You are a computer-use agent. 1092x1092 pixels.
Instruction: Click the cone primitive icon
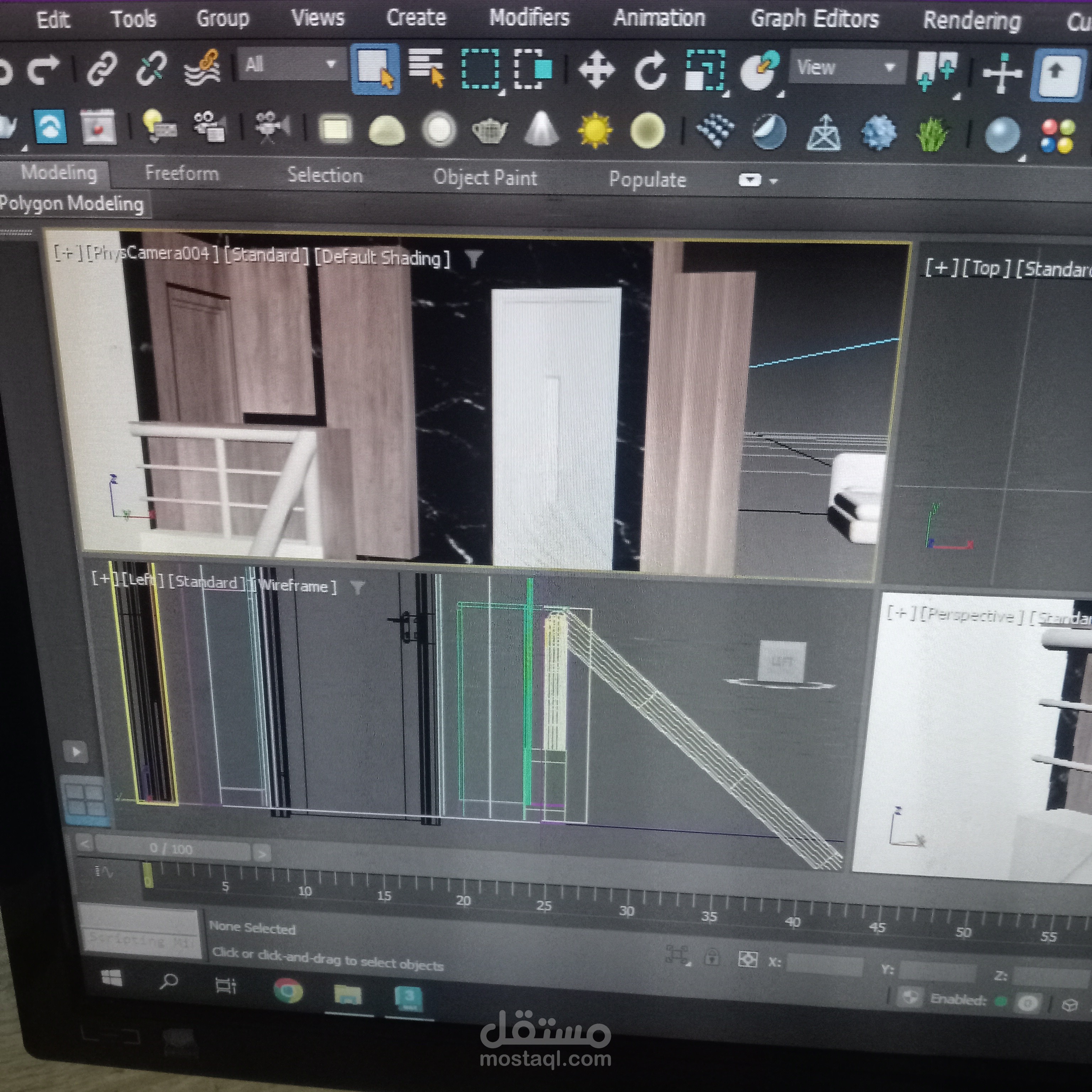tap(541, 129)
